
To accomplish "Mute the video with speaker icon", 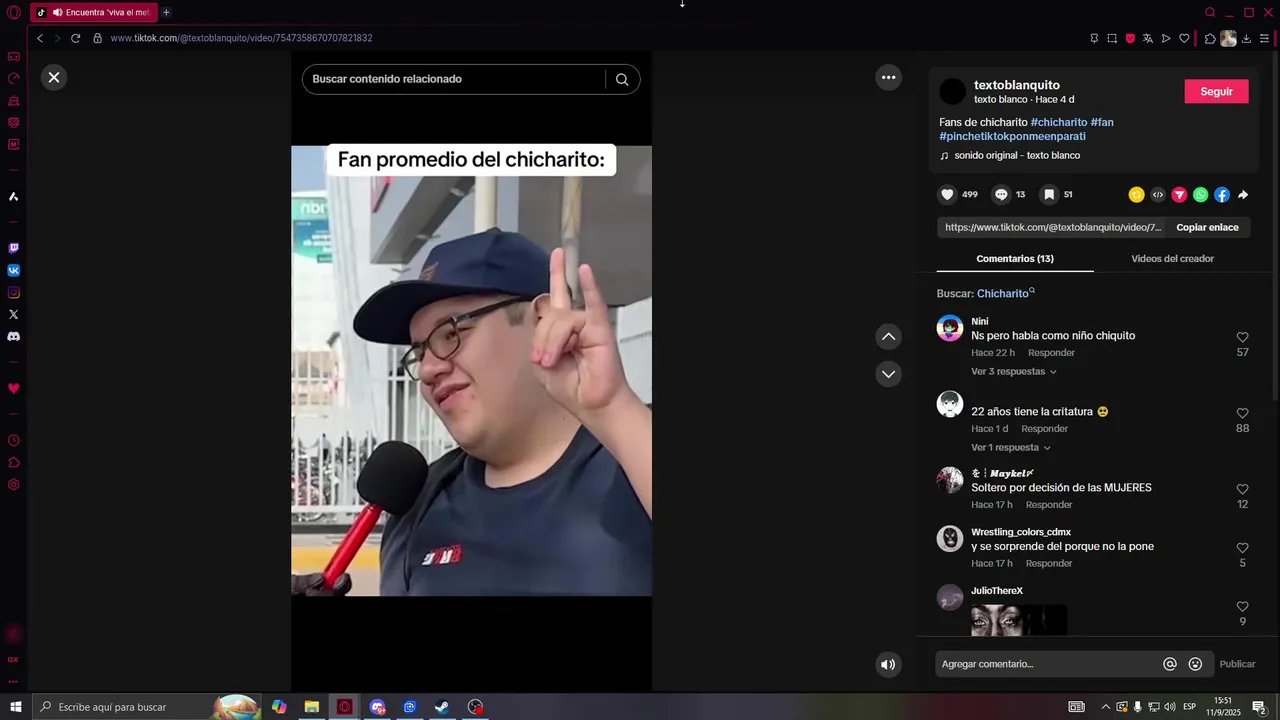I will pos(888,664).
